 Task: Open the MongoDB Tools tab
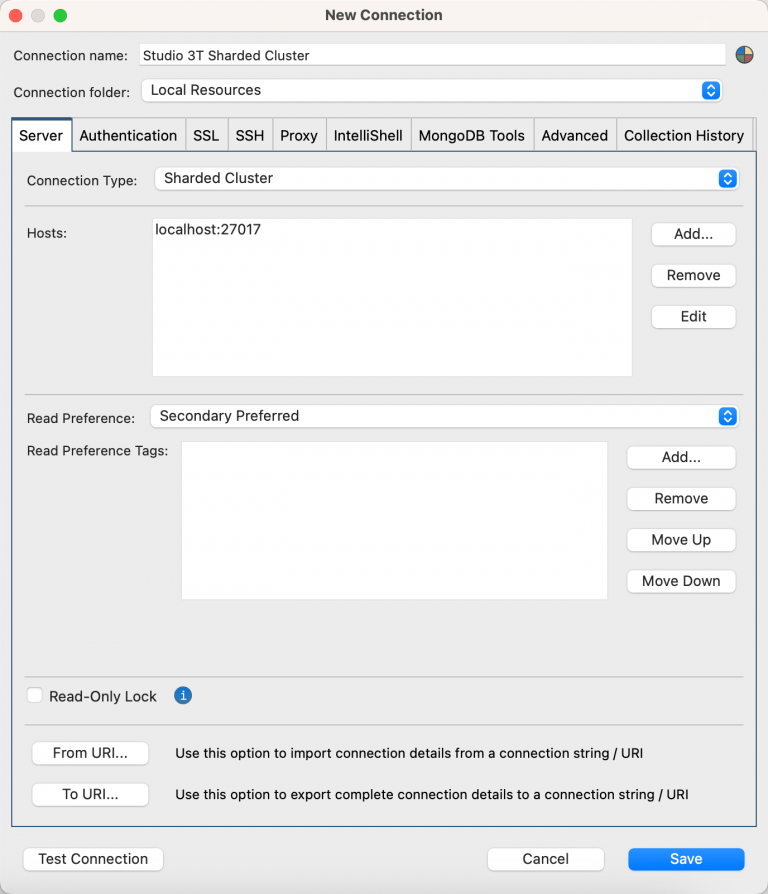click(471, 135)
